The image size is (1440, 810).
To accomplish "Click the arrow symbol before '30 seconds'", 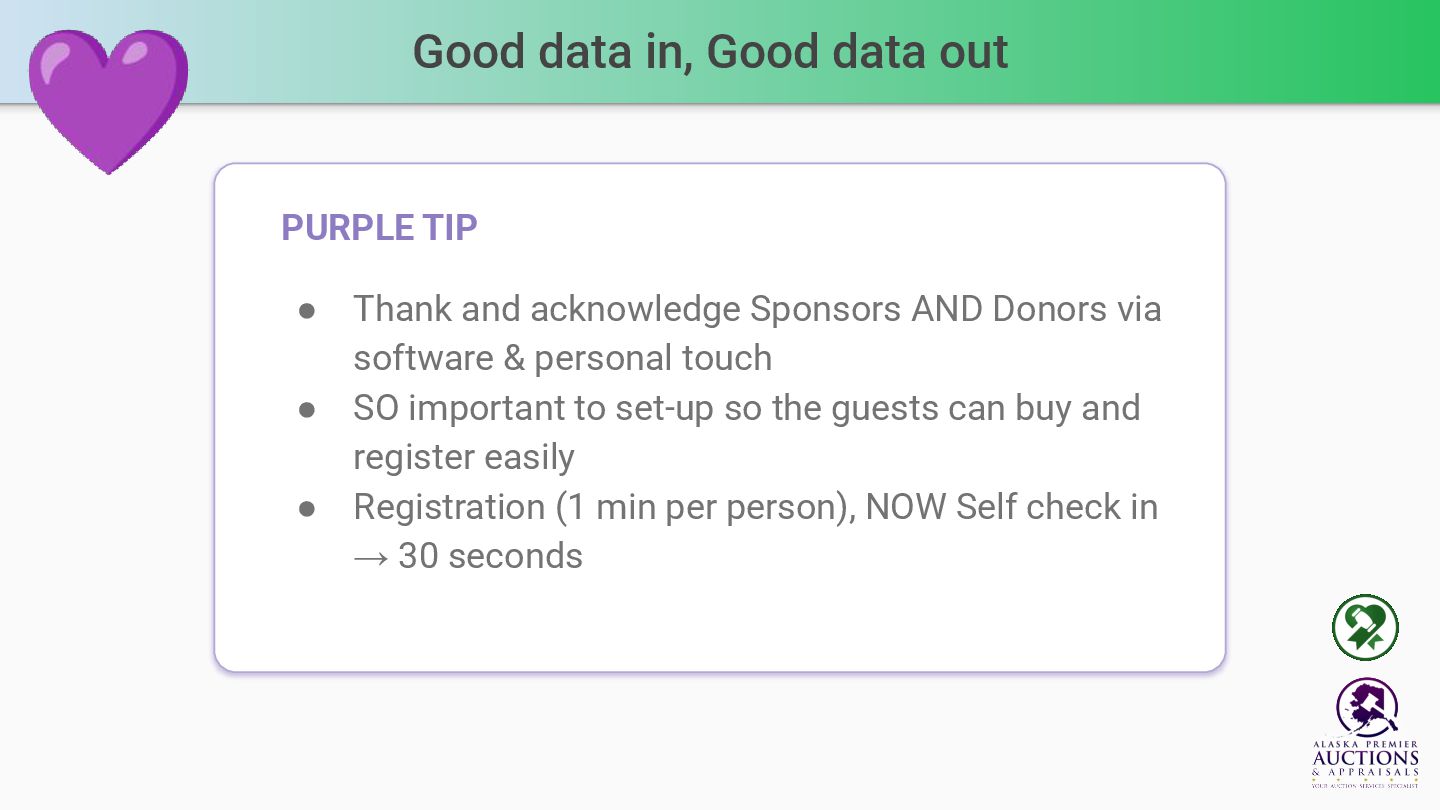I will click(x=370, y=556).
